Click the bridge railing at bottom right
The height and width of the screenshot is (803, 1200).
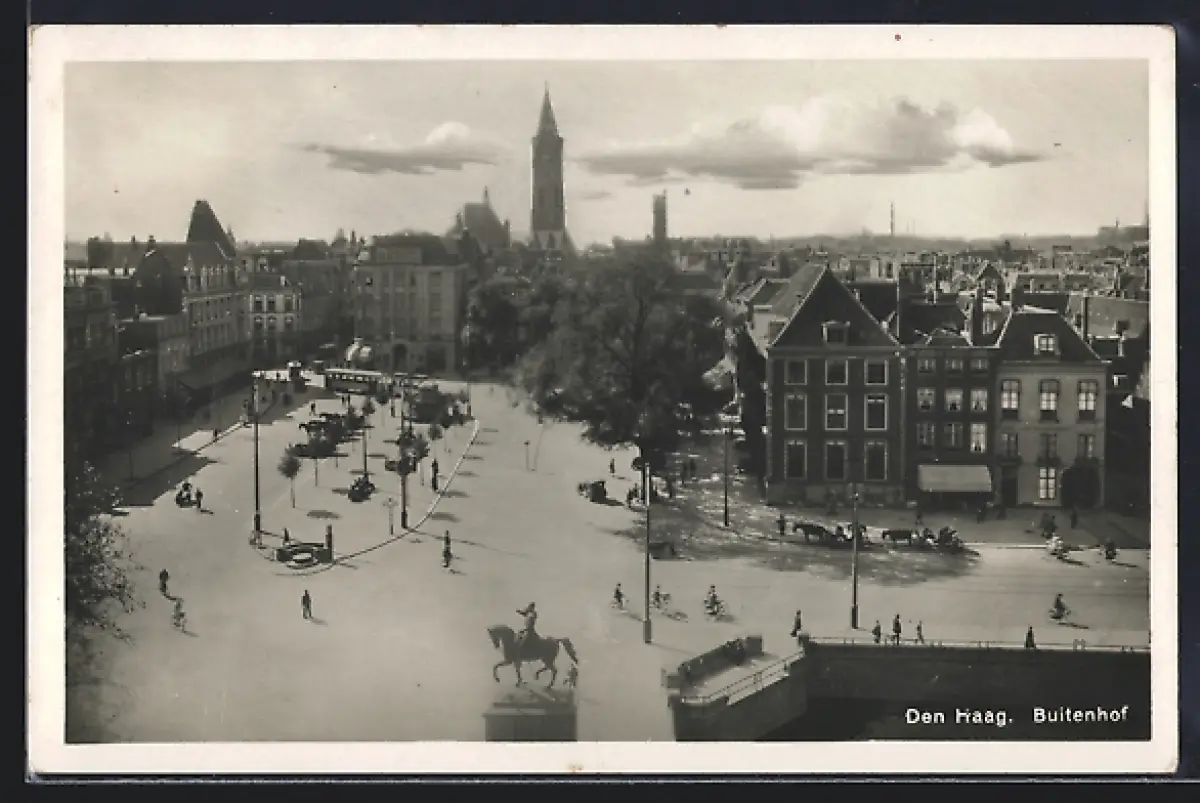[975, 644]
